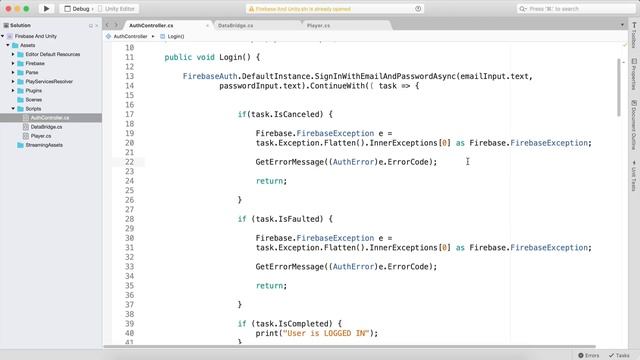This screenshot has width=640, height=360.
Task: Click 'if(task.IsCanceled)' code line
Action: click(x=285, y=114)
